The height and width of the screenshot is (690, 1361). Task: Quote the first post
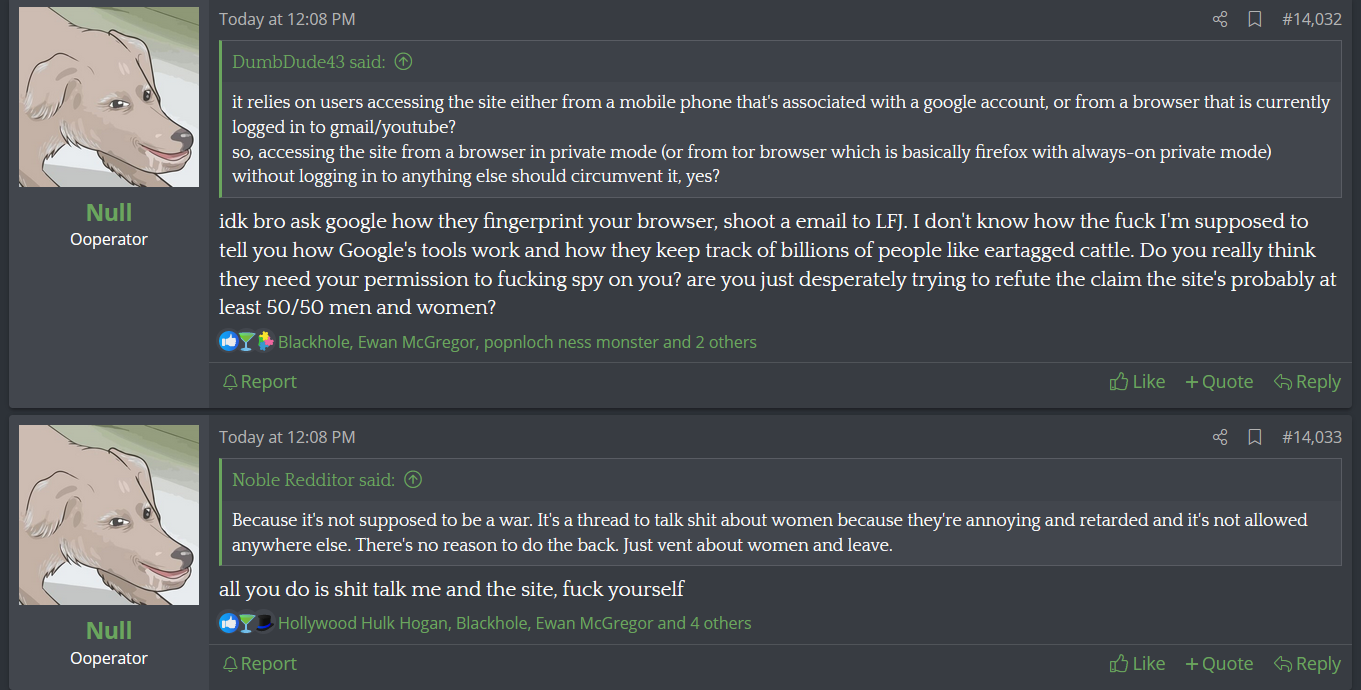[x=1219, y=381]
